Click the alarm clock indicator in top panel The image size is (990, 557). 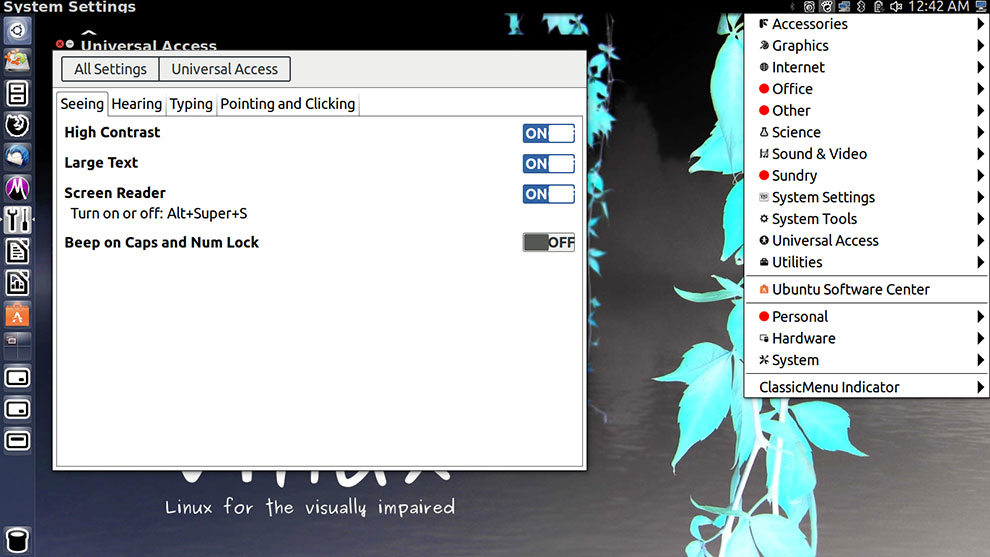coord(809,6)
